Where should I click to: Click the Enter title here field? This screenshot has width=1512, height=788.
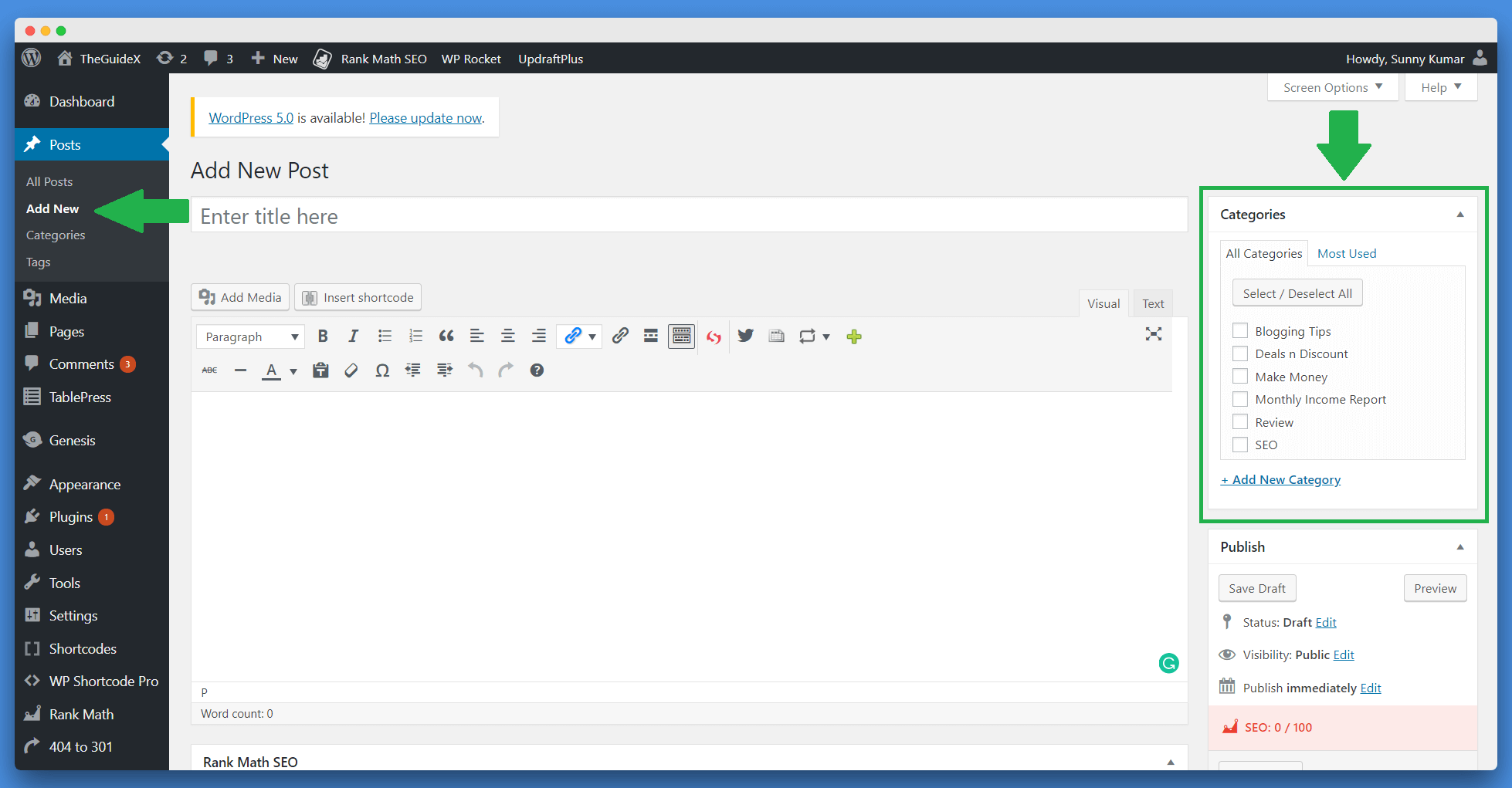pos(689,215)
